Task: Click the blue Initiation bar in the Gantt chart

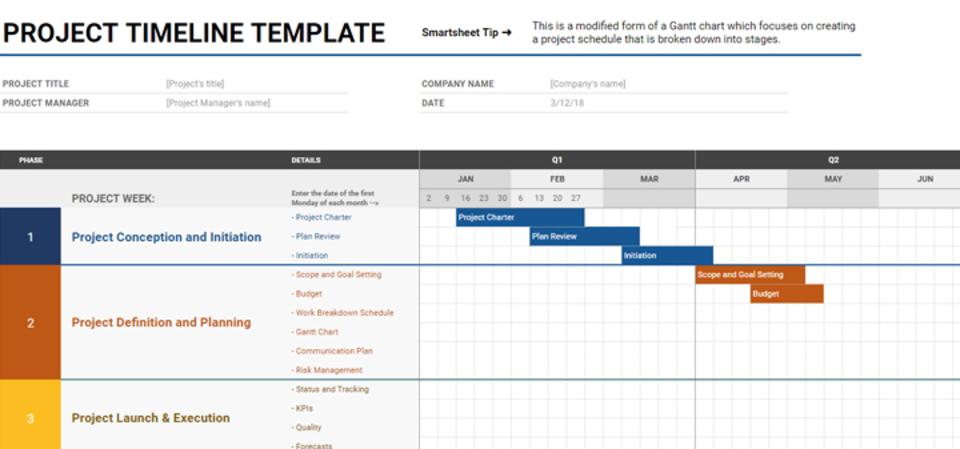Action: (x=667, y=255)
